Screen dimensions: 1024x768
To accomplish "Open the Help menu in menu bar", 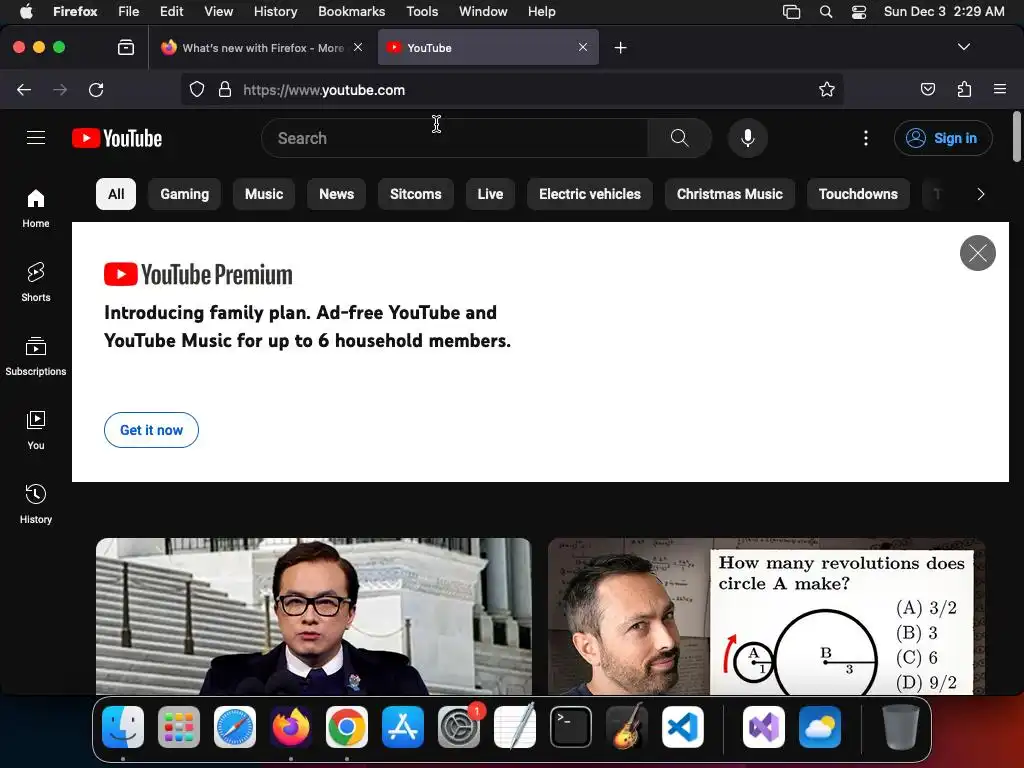I will 541,11.
